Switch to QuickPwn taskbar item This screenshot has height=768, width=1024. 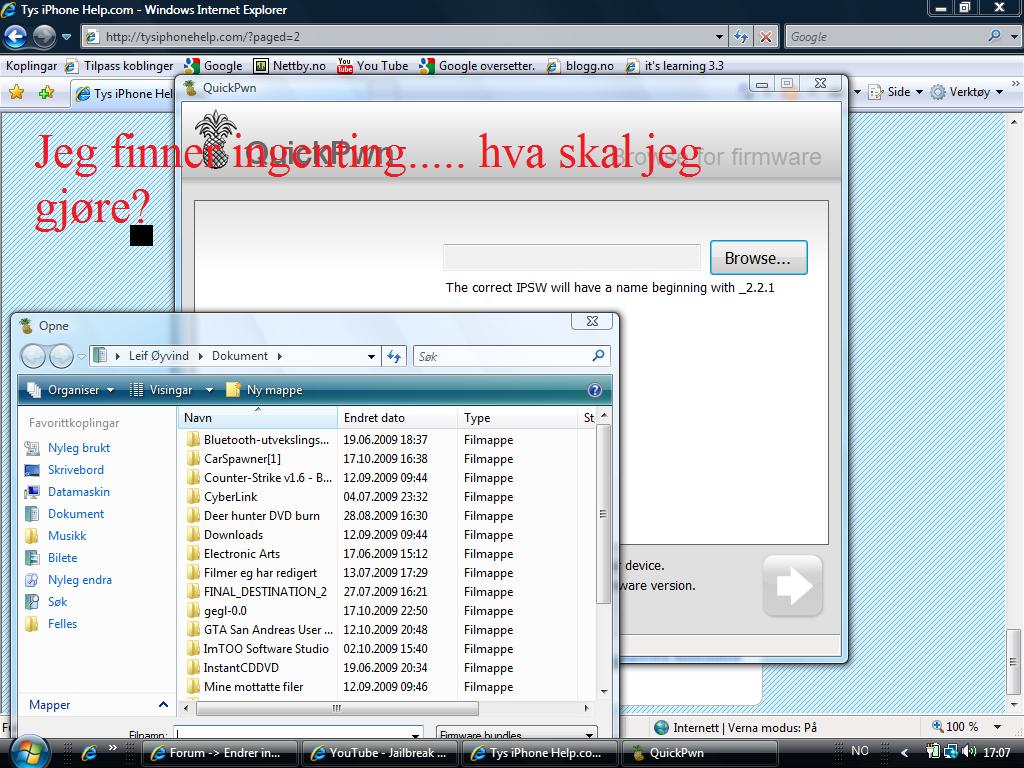[701, 753]
